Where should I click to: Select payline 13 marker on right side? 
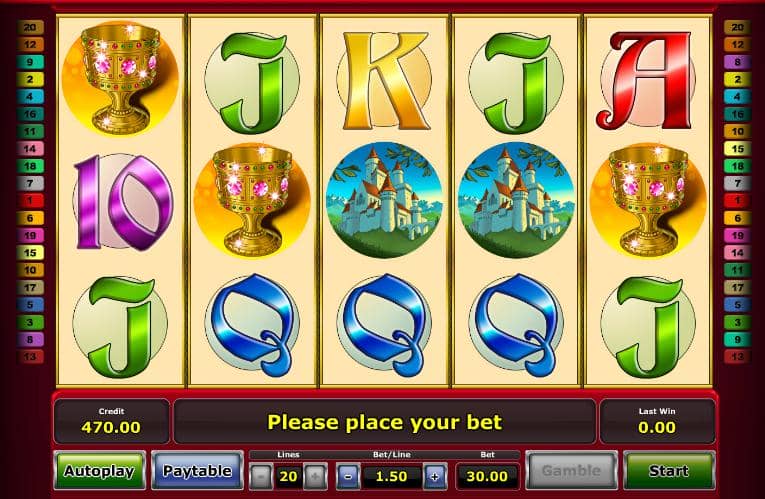(x=737, y=356)
